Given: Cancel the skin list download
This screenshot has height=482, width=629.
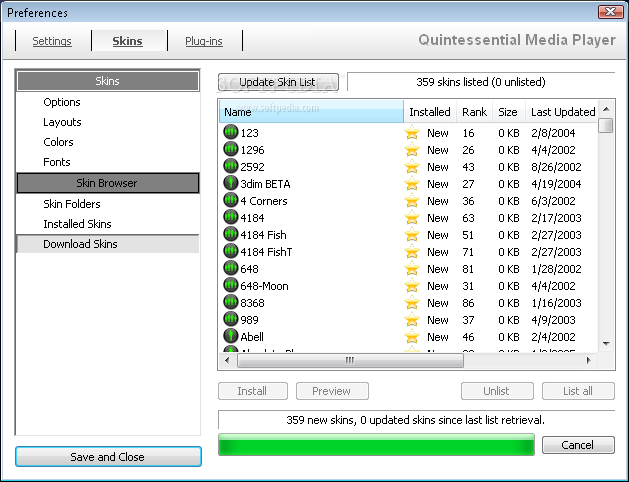Looking at the screenshot, I should (578, 445).
